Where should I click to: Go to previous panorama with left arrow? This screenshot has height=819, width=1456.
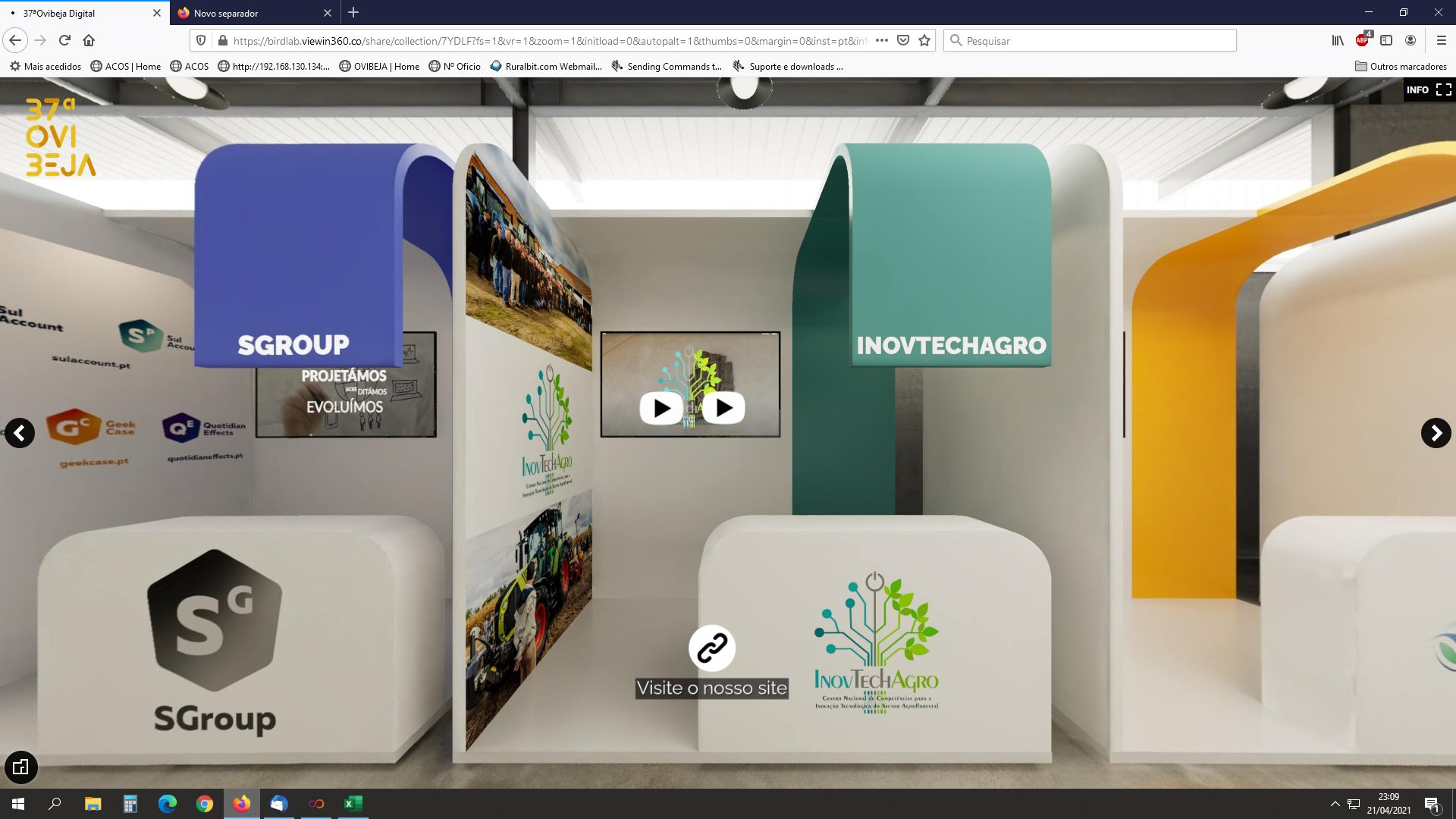(20, 433)
